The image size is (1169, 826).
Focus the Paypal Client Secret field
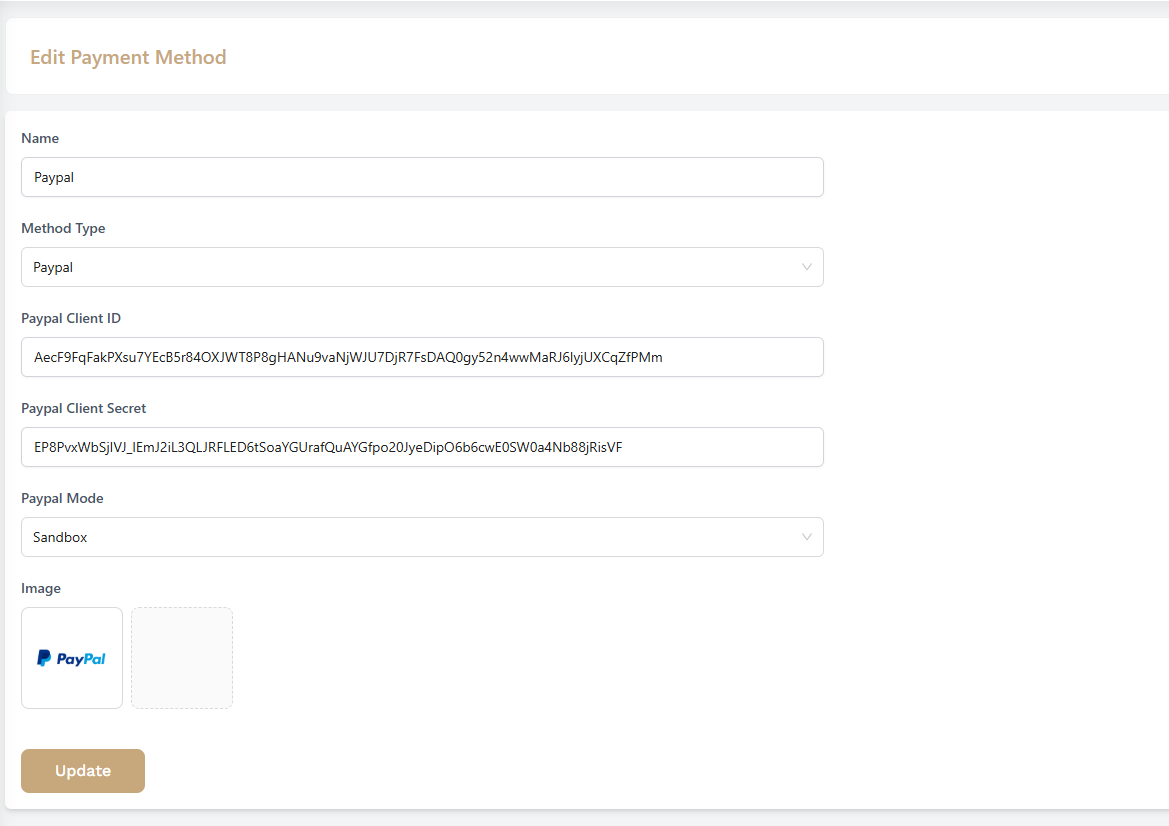[x=422, y=447]
